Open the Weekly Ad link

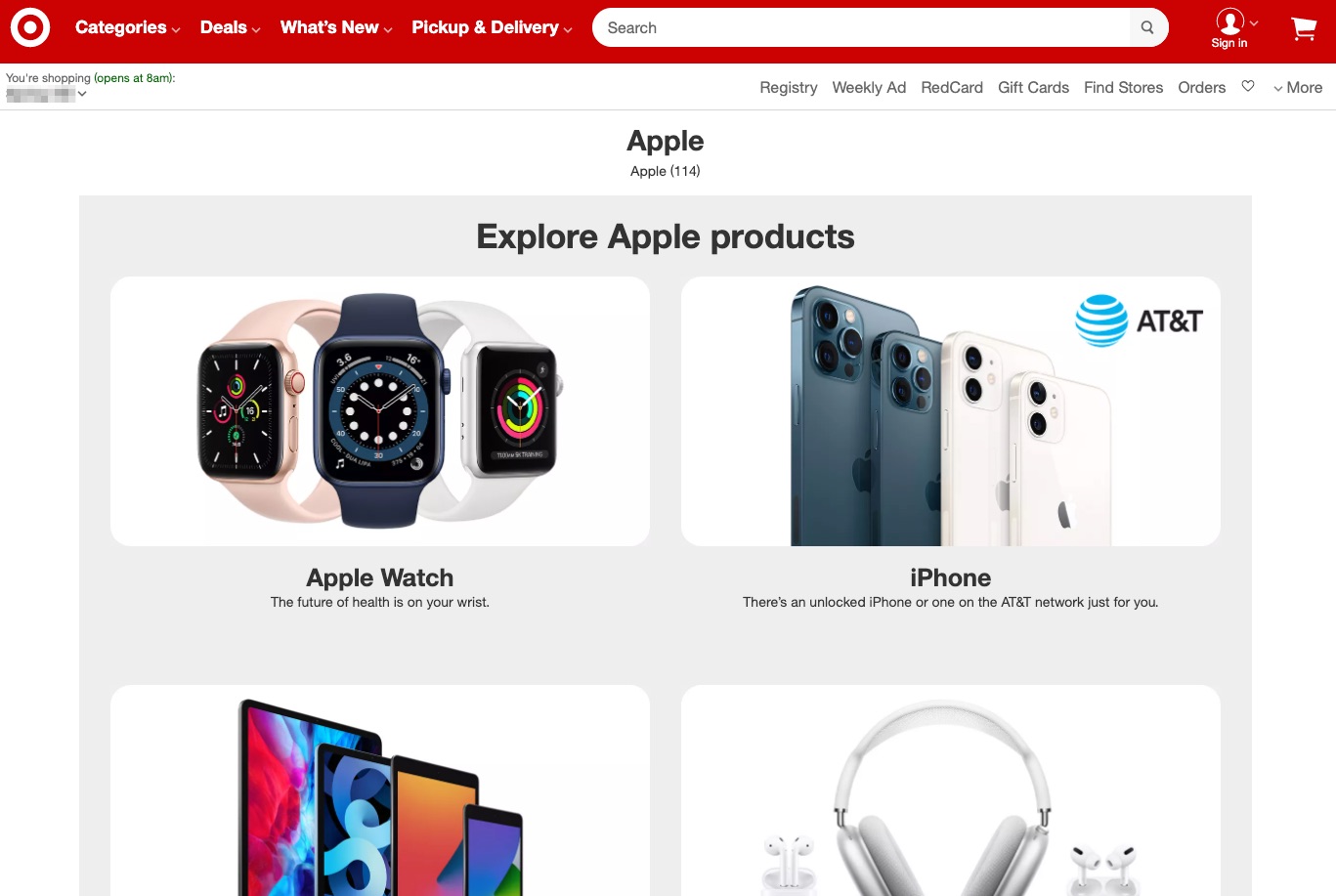click(869, 87)
